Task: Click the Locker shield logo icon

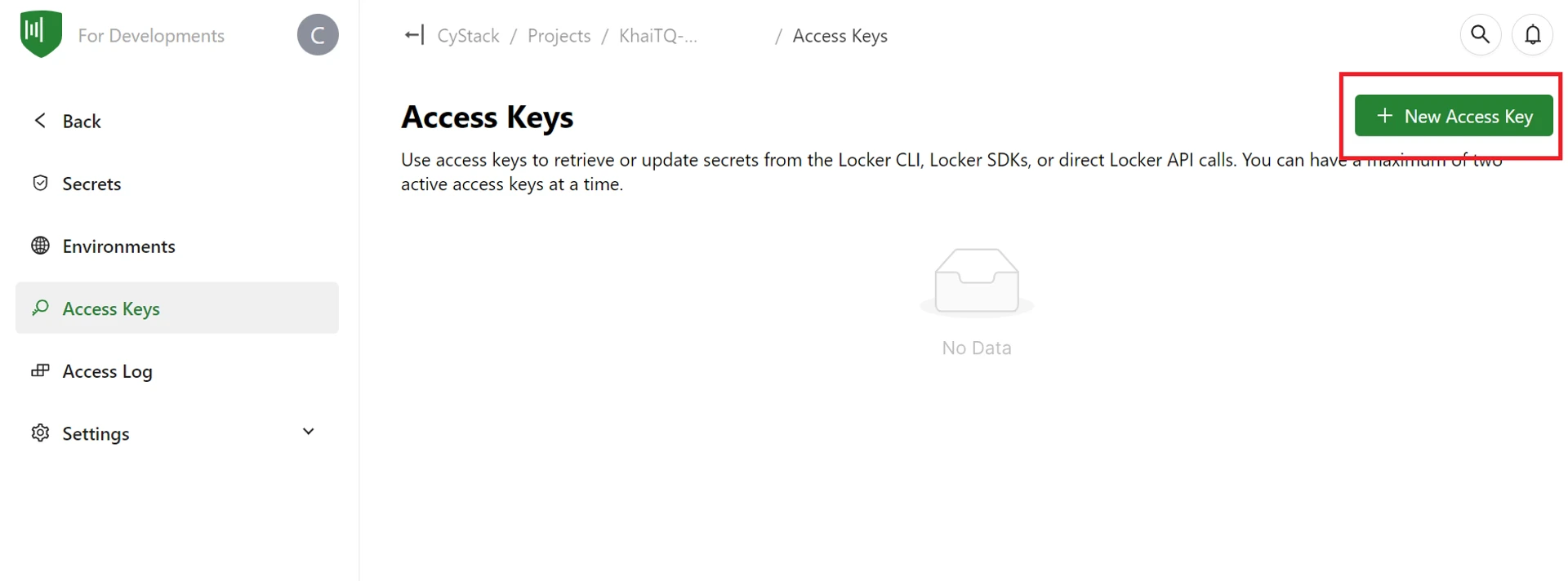Action: coord(39,33)
